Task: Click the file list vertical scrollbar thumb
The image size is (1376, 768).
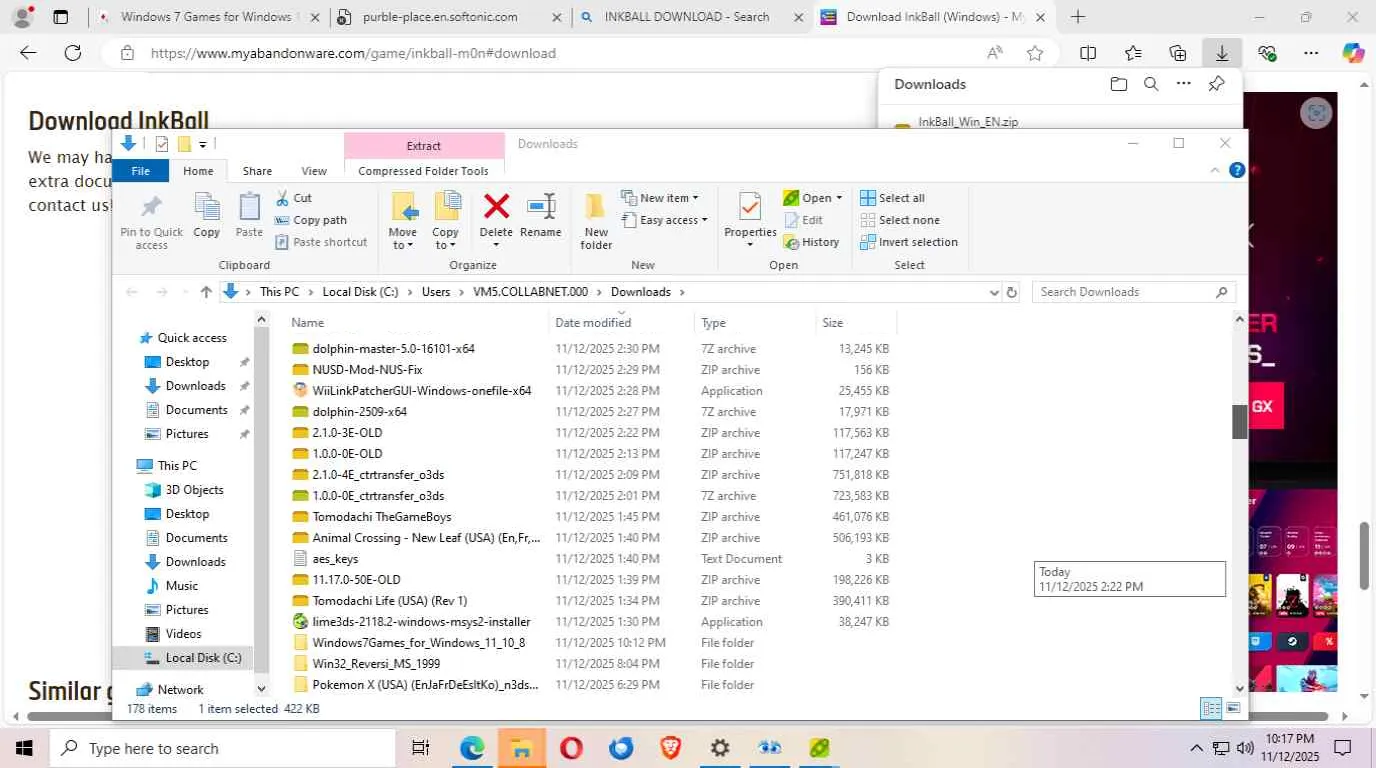Action: pos(1240,421)
